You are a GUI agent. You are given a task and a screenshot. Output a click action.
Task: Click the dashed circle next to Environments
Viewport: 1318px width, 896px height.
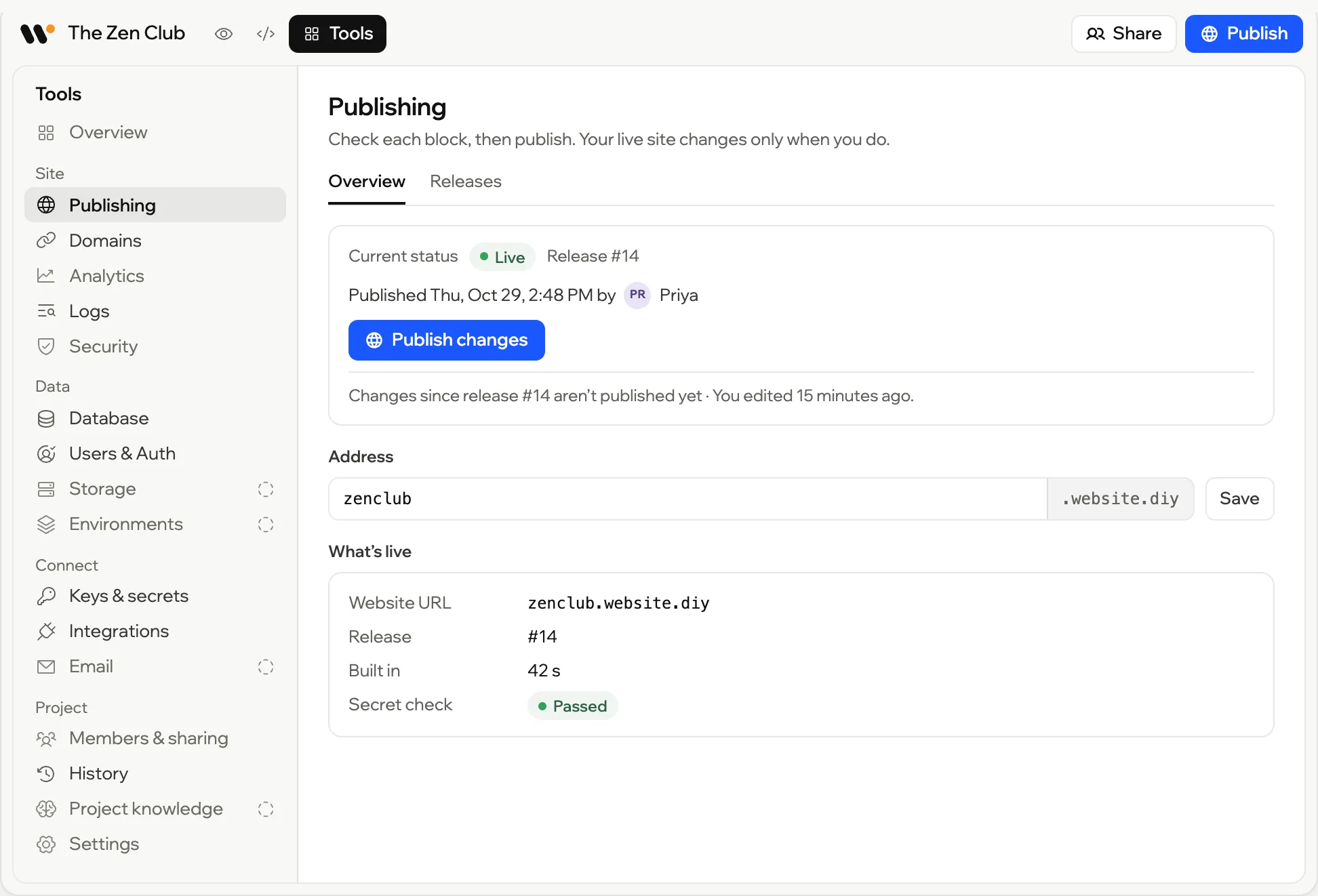click(x=266, y=525)
